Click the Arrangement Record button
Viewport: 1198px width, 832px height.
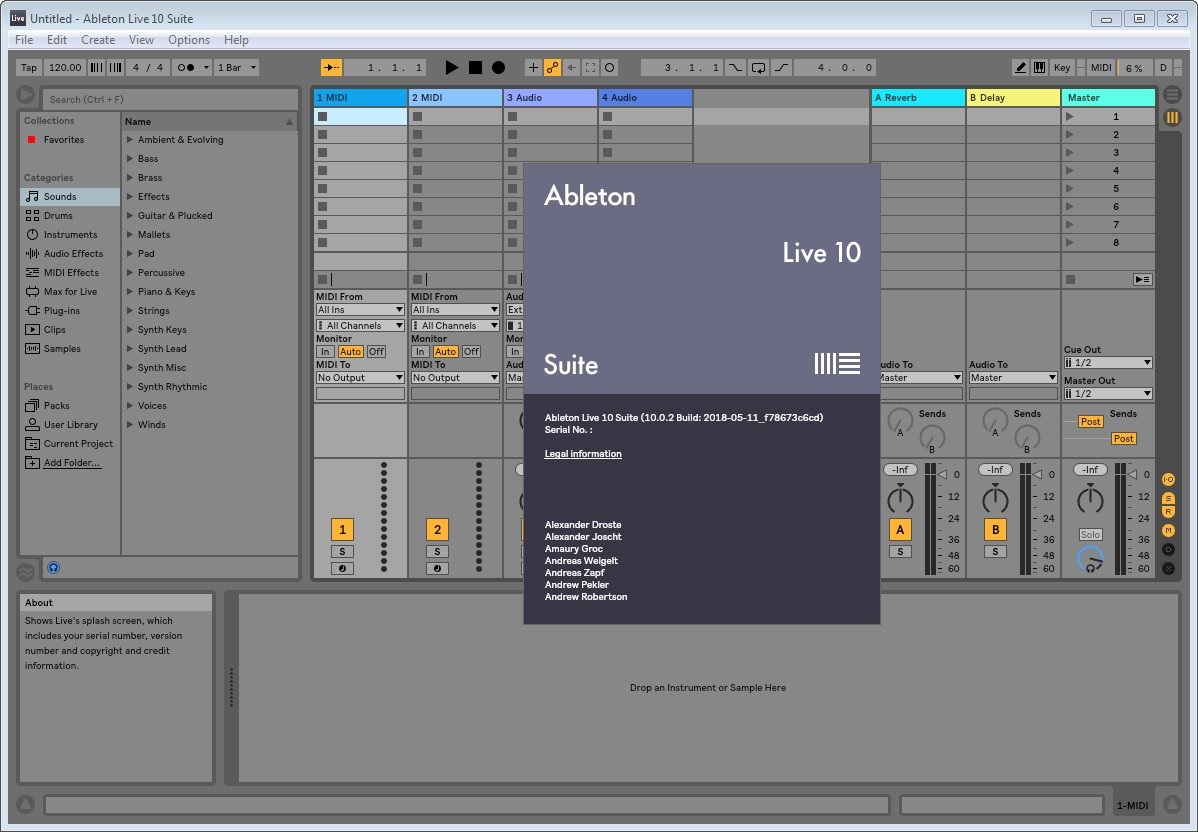click(x=498, y=67)
